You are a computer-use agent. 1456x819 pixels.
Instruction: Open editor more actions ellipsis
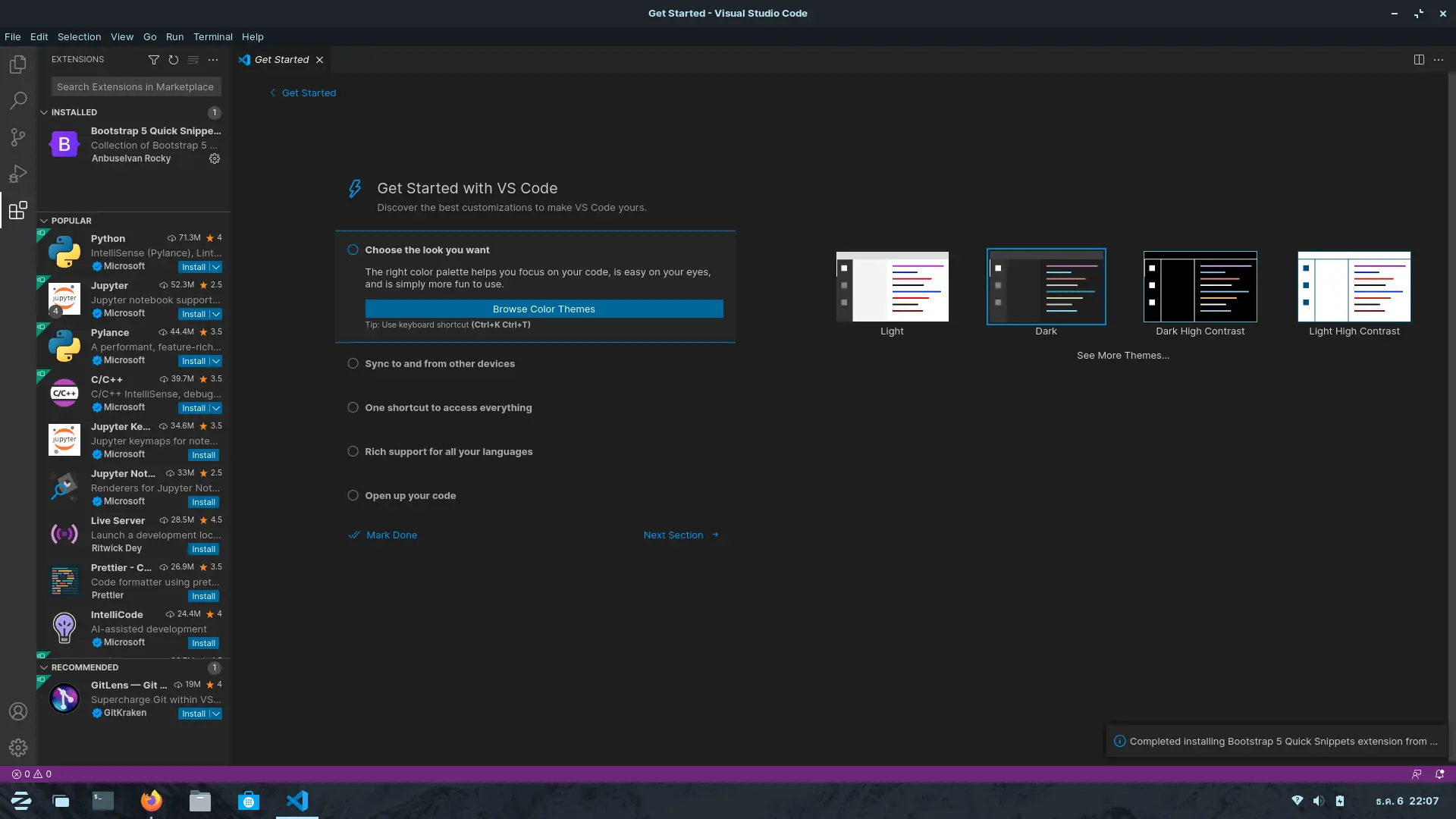pos(1439,59)
